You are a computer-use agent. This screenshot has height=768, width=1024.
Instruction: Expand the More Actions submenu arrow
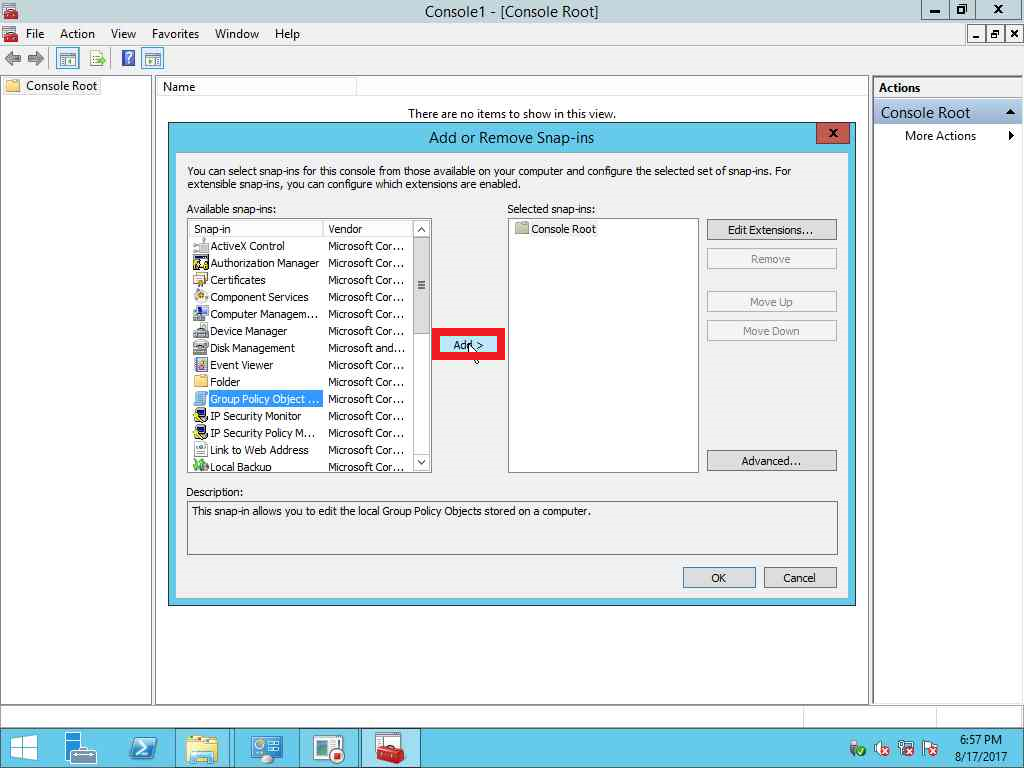pyautogui.click(x=1011, y=136)
